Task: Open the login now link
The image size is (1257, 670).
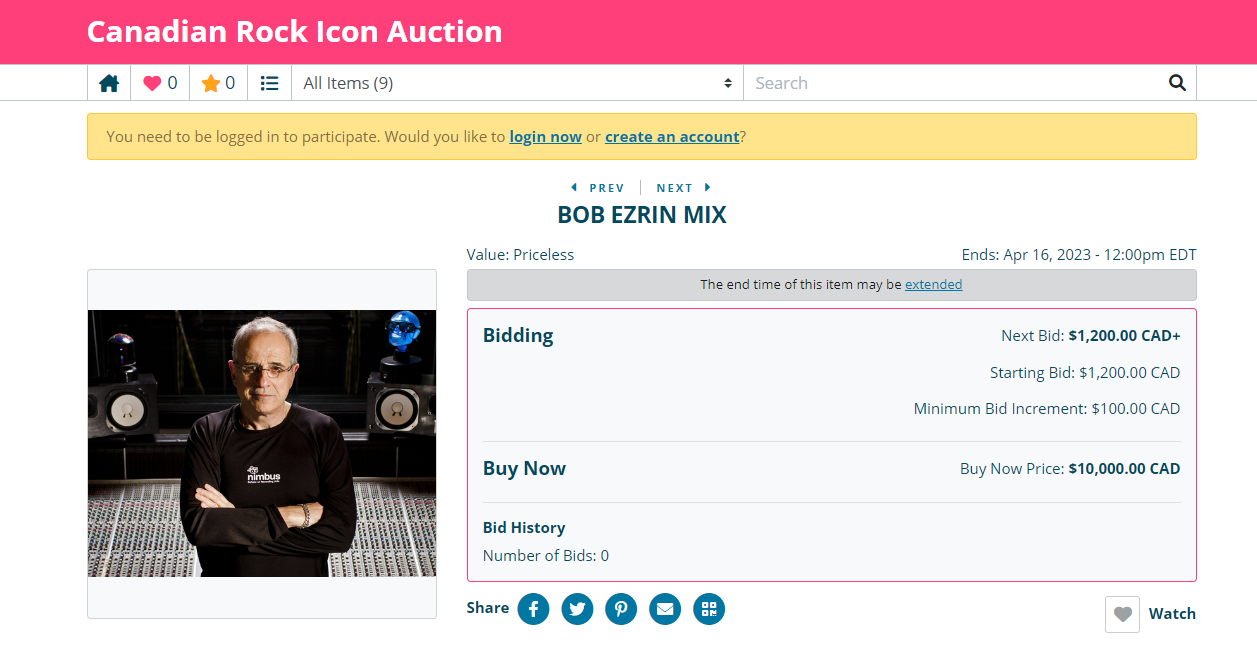Action: tap(545, 136)
